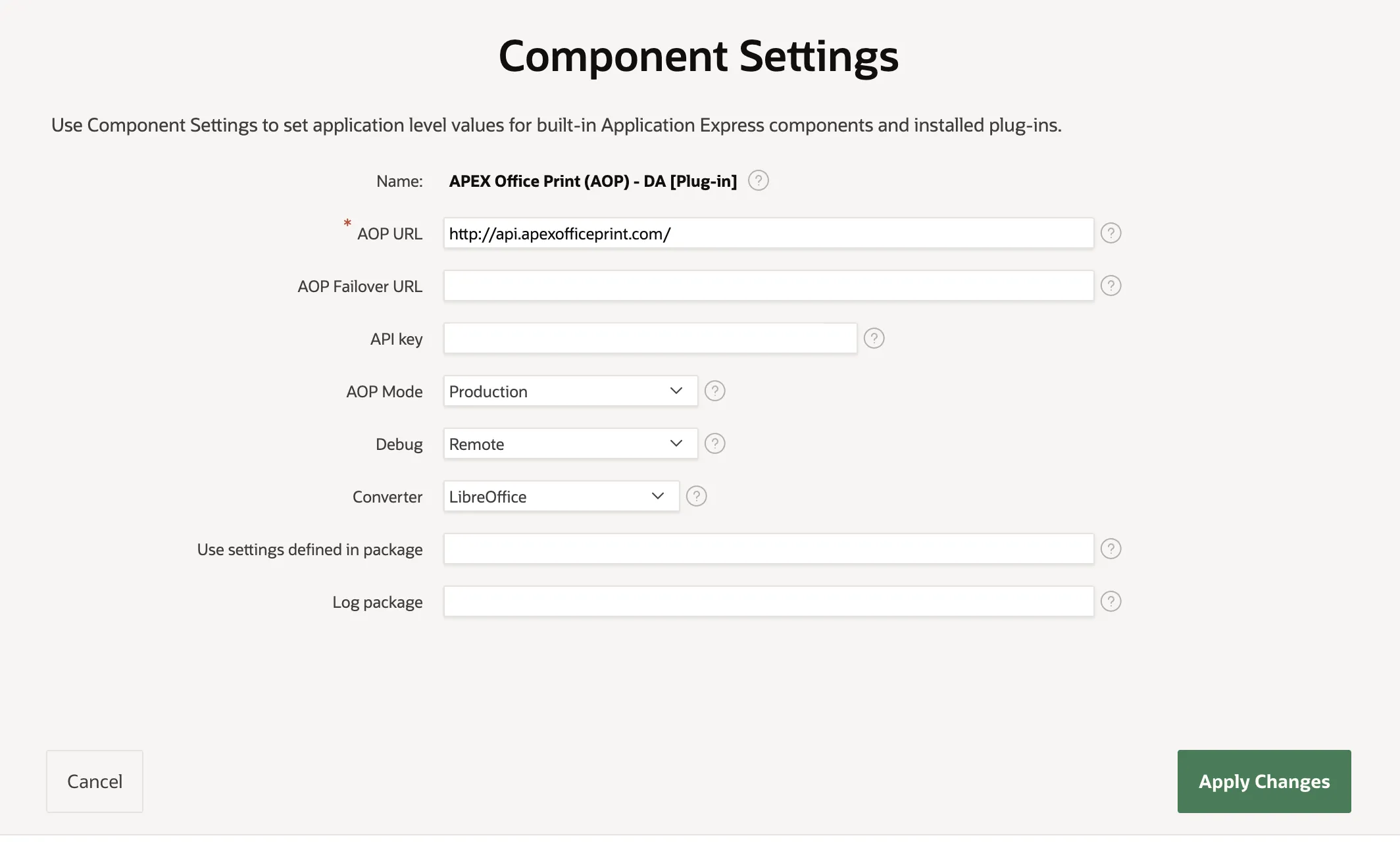Open help for the plug-in Name

click(x=758, y=180)
